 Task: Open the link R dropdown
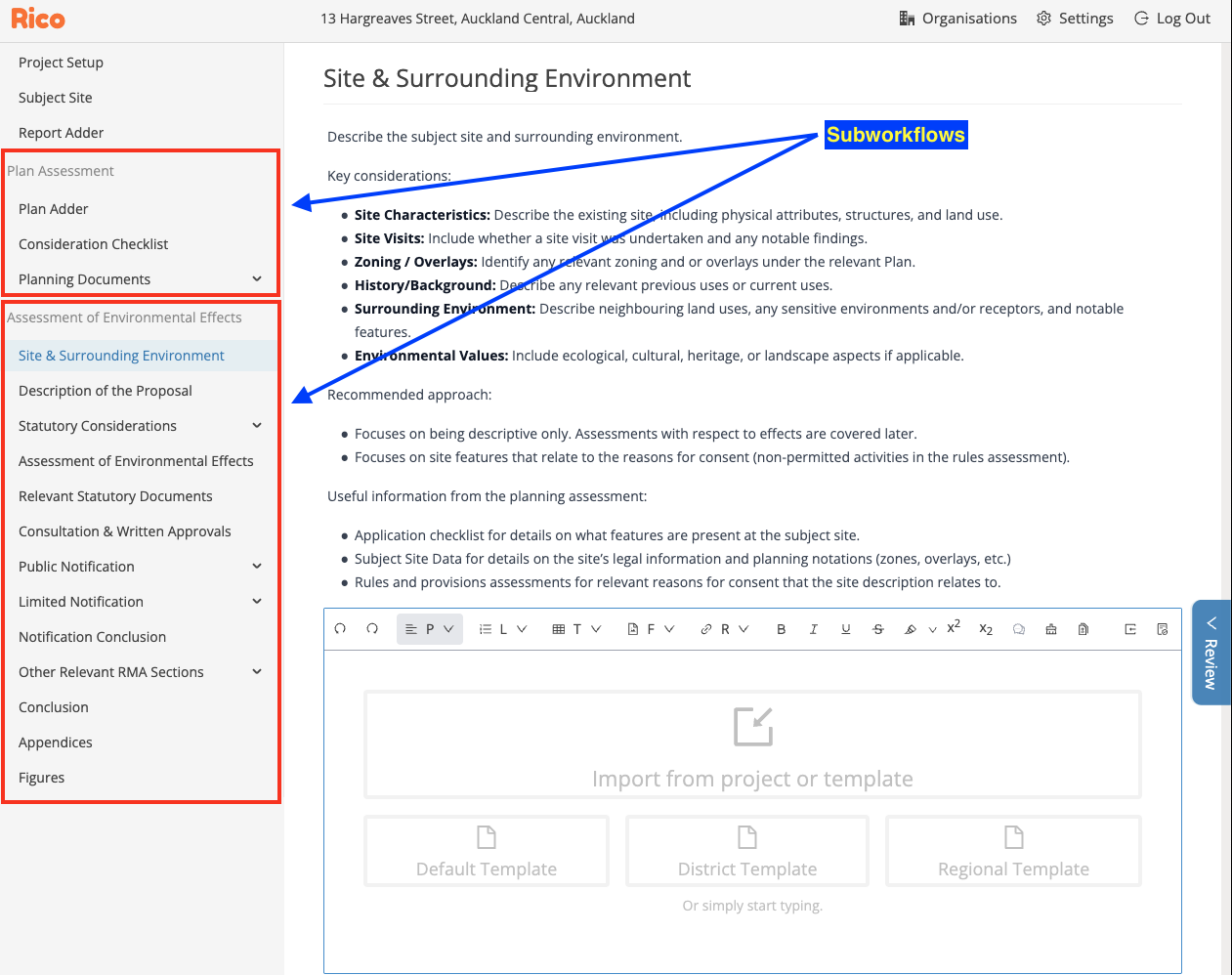[724, 629]
